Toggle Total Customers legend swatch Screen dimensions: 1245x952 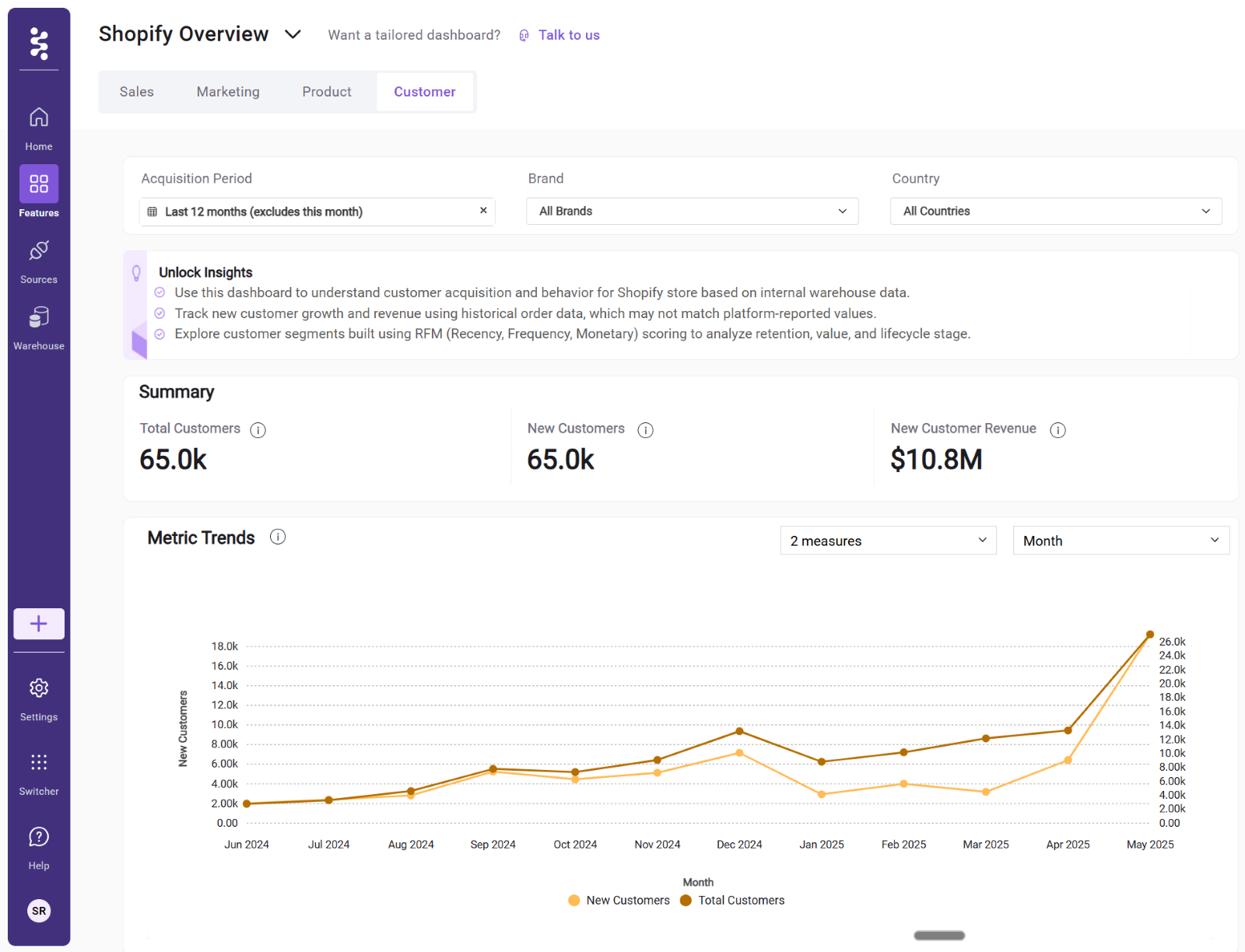tap(686, 901)
